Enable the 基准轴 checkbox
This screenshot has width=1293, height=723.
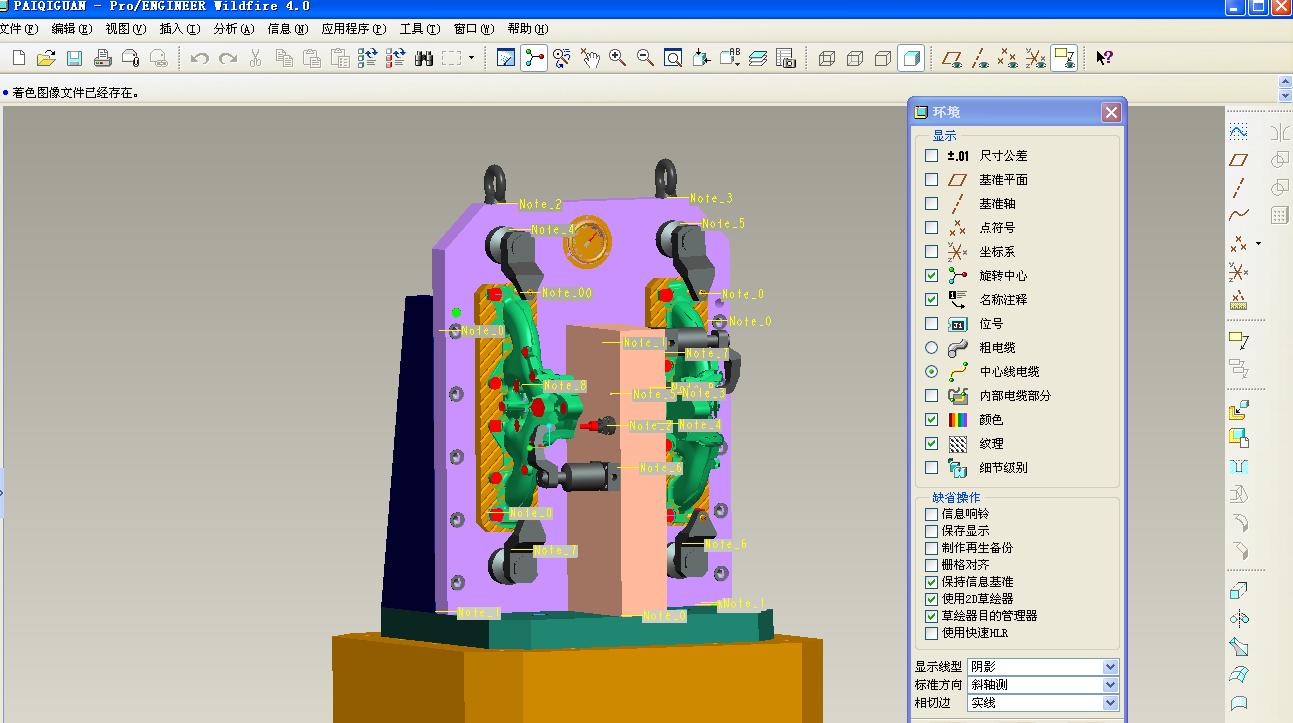(x=932, y=204)
